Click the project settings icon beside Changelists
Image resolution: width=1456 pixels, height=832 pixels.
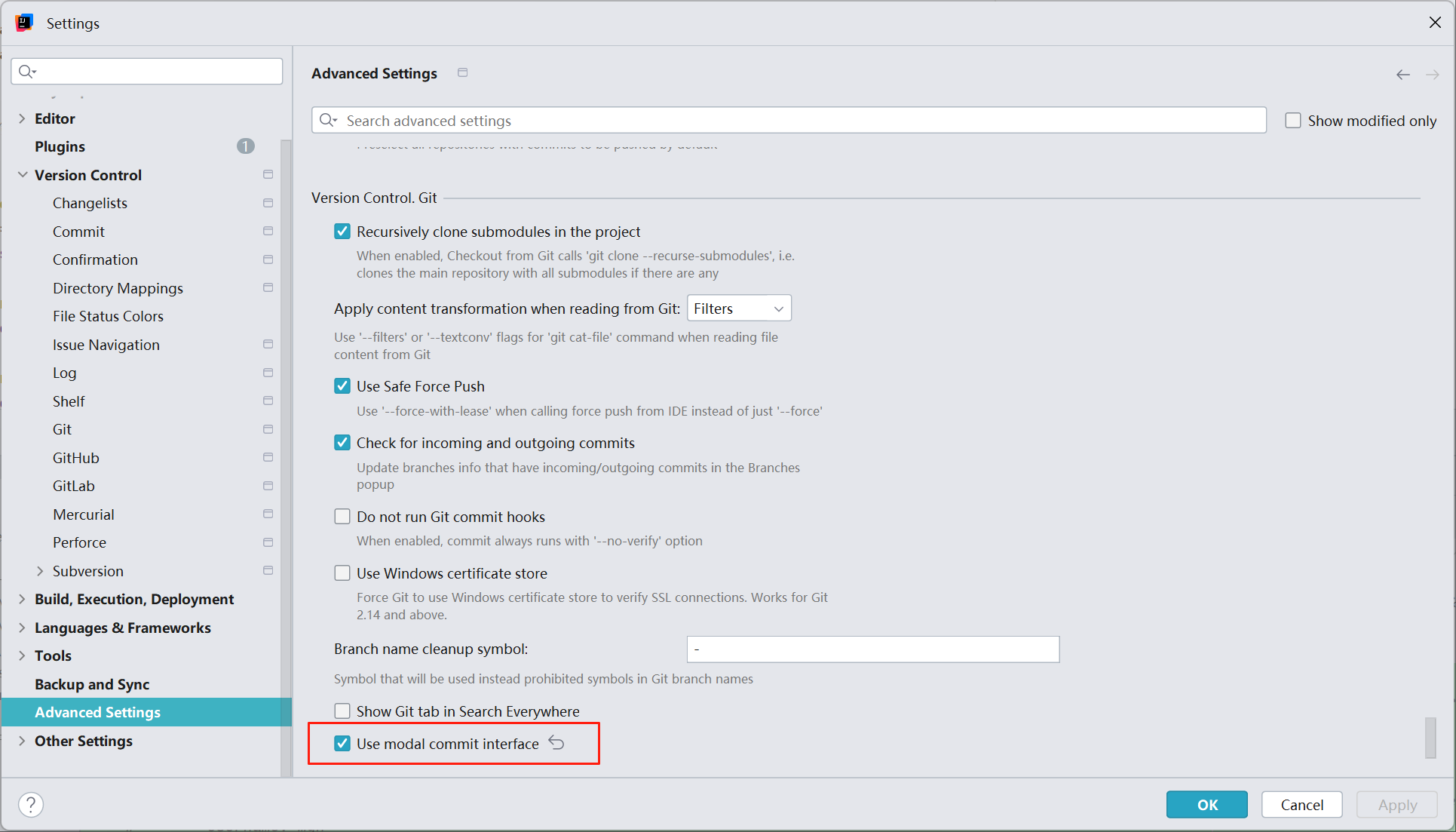(x=268, y=203)
